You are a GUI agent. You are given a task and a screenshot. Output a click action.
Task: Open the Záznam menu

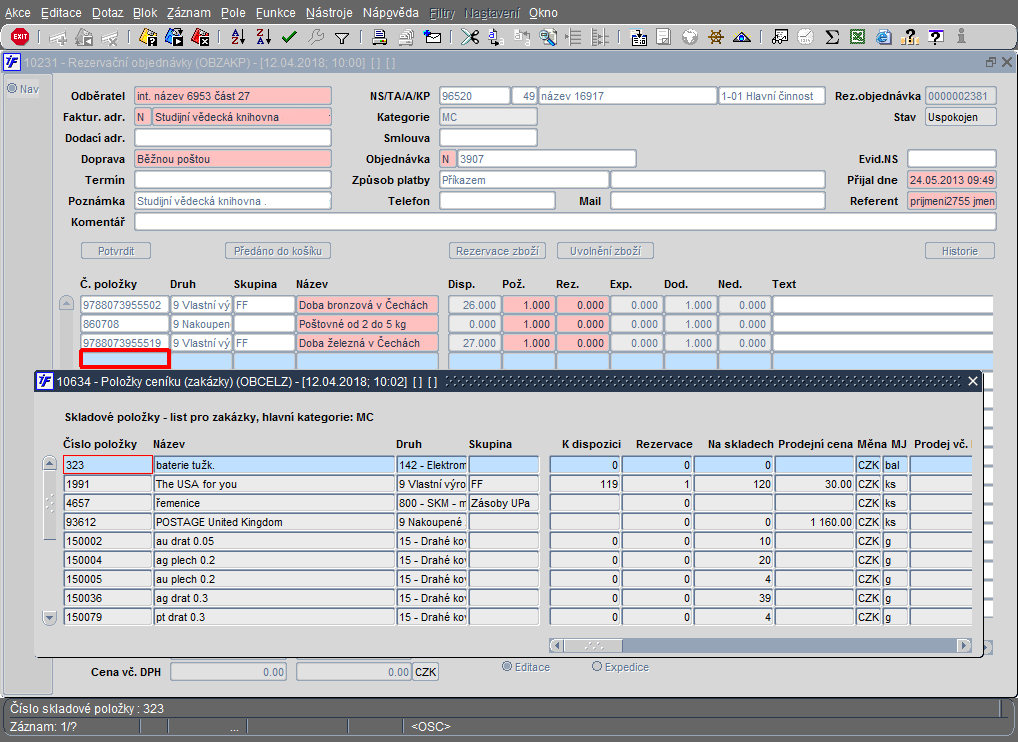(187, 13)
